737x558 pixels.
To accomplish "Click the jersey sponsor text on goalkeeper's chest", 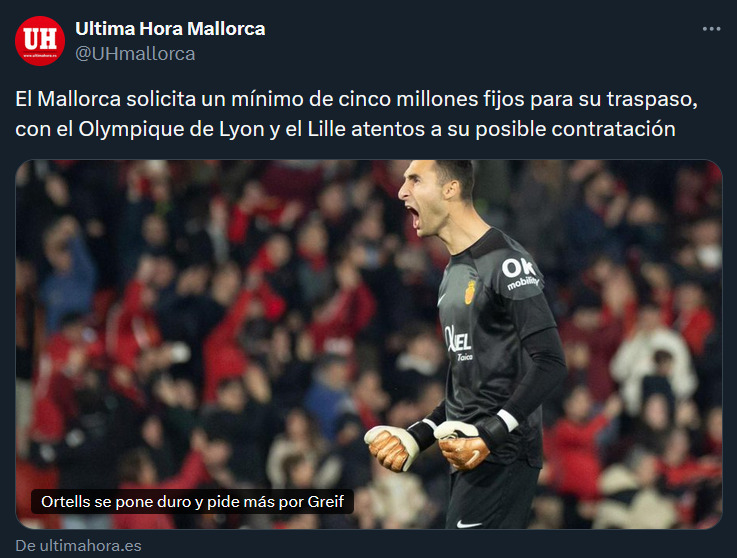I will pyautogui.click(x=459, y=343).
